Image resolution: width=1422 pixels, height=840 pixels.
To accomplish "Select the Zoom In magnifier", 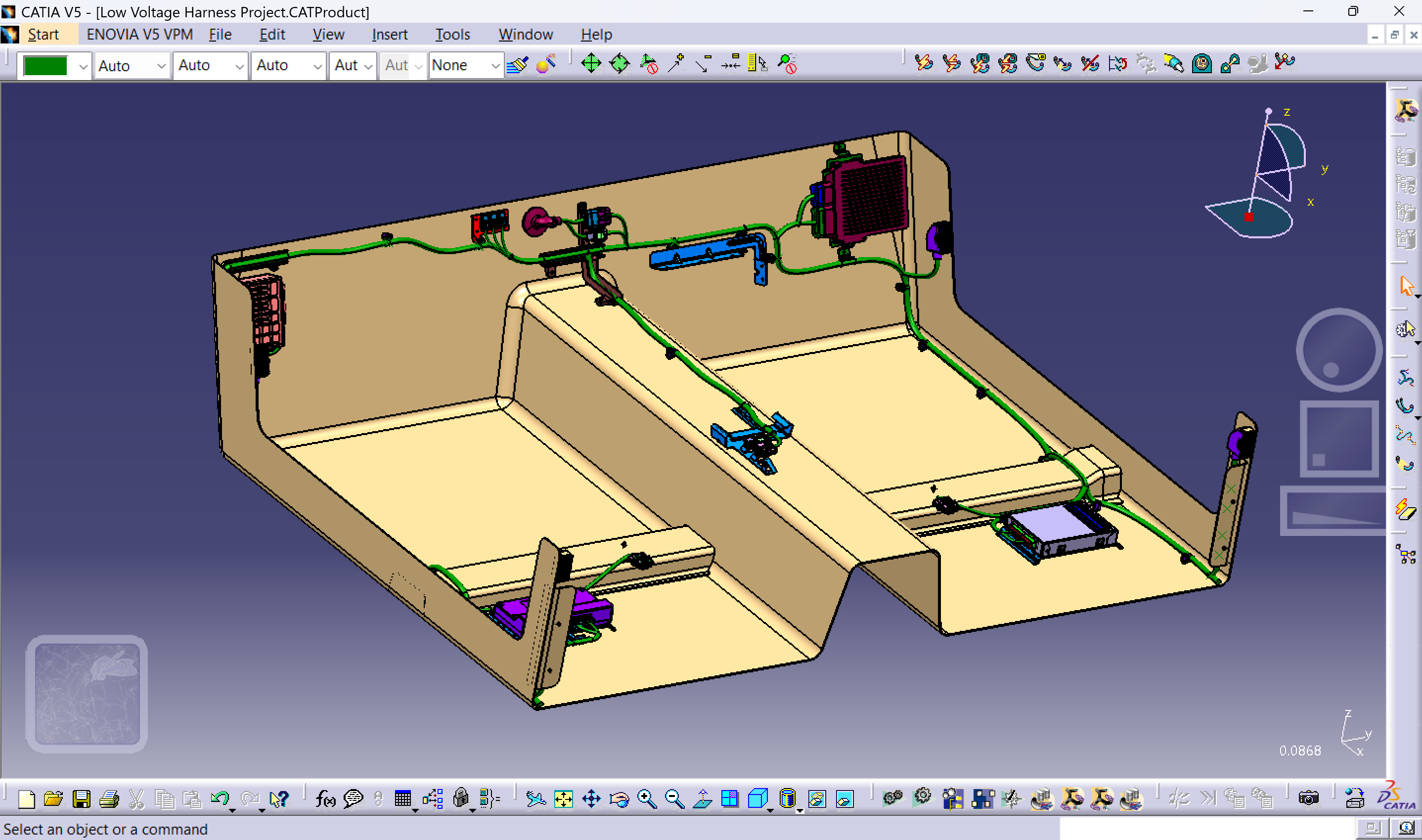I will [646, 798].
